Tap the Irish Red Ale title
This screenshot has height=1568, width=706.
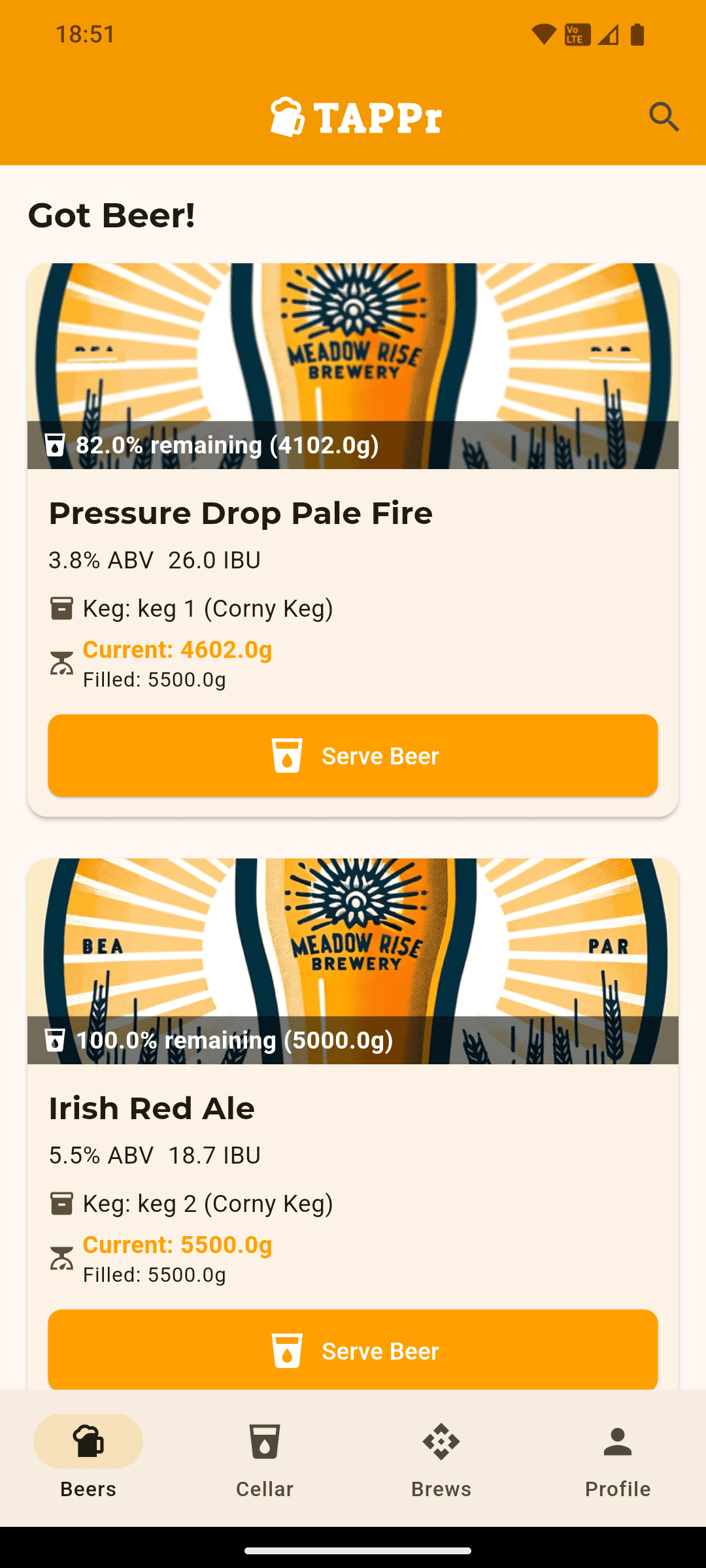tap(152, 1108)
